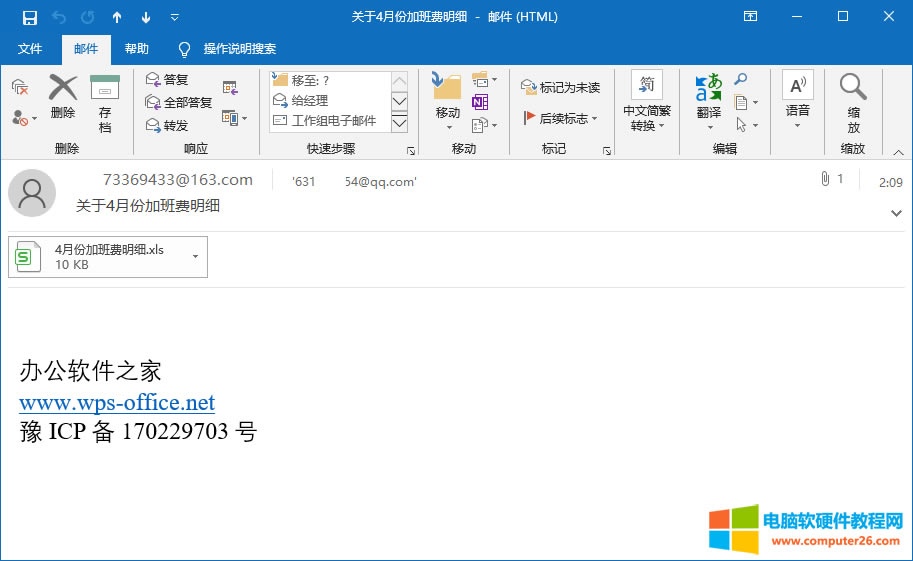Click the save icon in title bar
The height and width of the screenshot is (561, 913).
click(30, 17)
